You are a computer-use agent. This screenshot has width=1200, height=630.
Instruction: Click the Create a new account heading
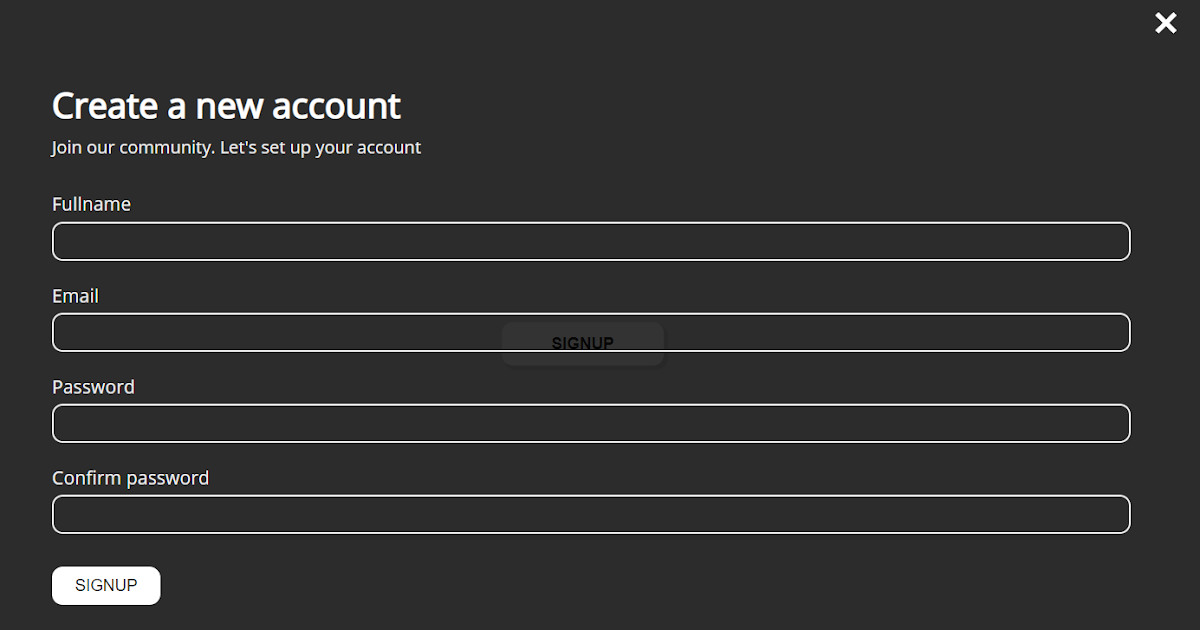[226, 105]
